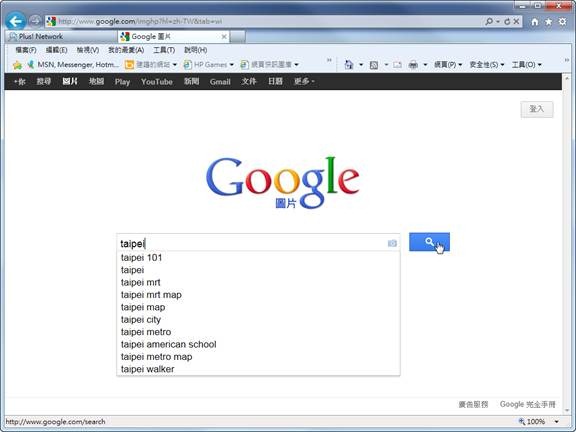Open the address bar autocomplete dropdown arrow
Image resolution: width=576 pixels, height=432 pixels.
498,22
